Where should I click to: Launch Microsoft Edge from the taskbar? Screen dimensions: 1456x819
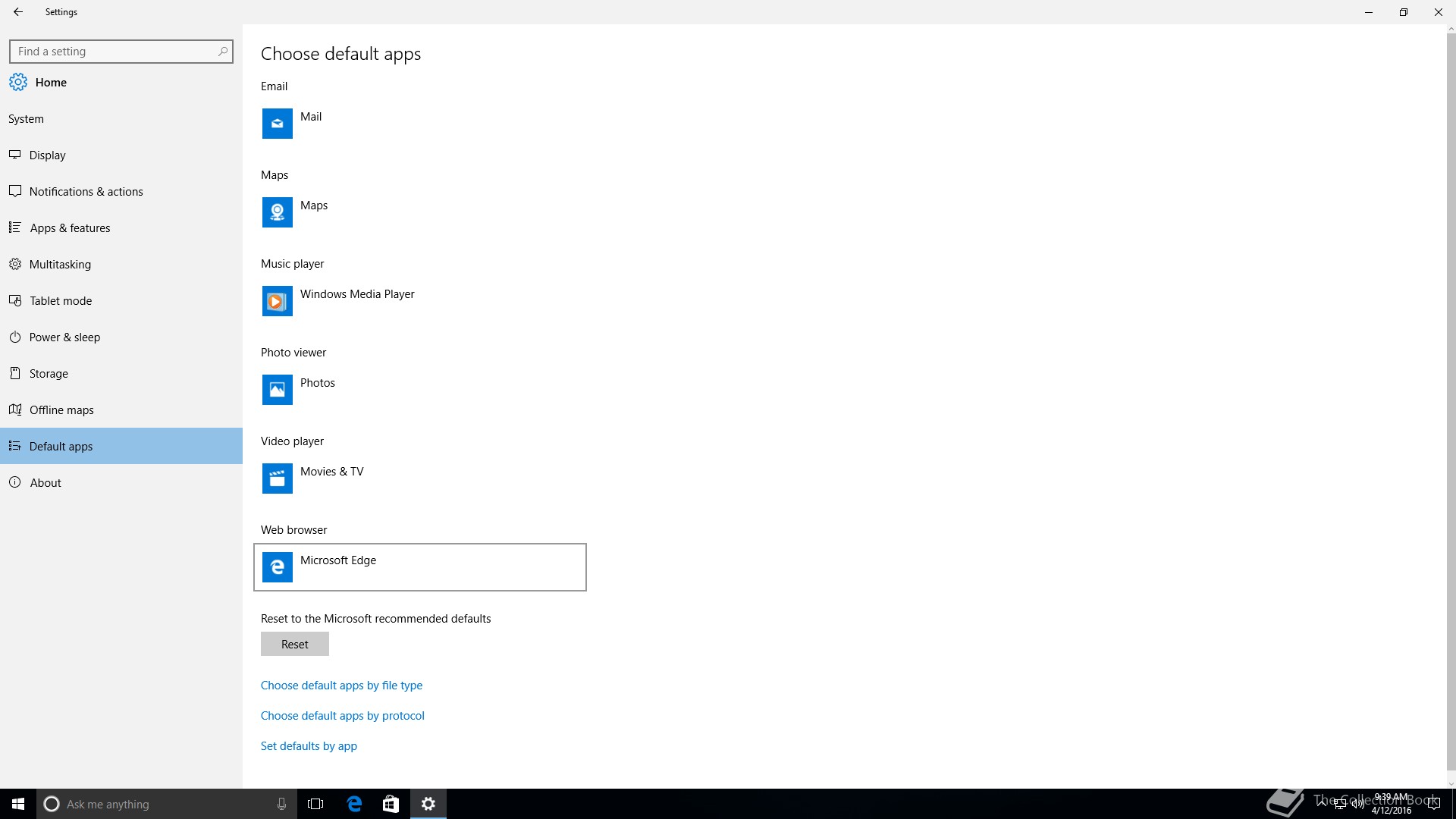tap(354, 804)
